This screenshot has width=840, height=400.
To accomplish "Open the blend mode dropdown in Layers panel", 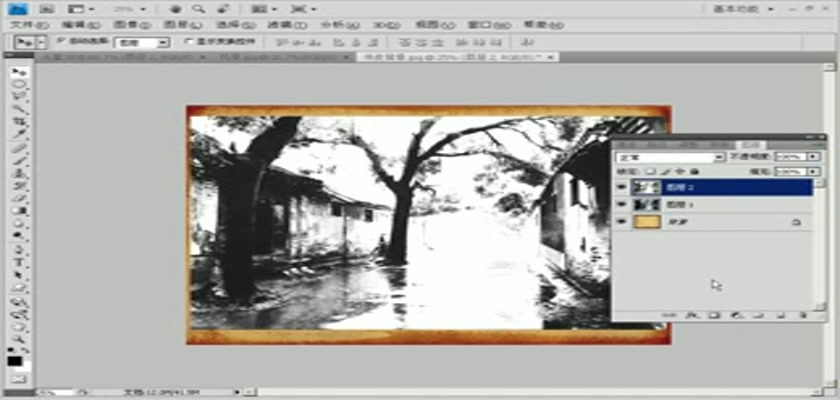I will tap(670, 157).
